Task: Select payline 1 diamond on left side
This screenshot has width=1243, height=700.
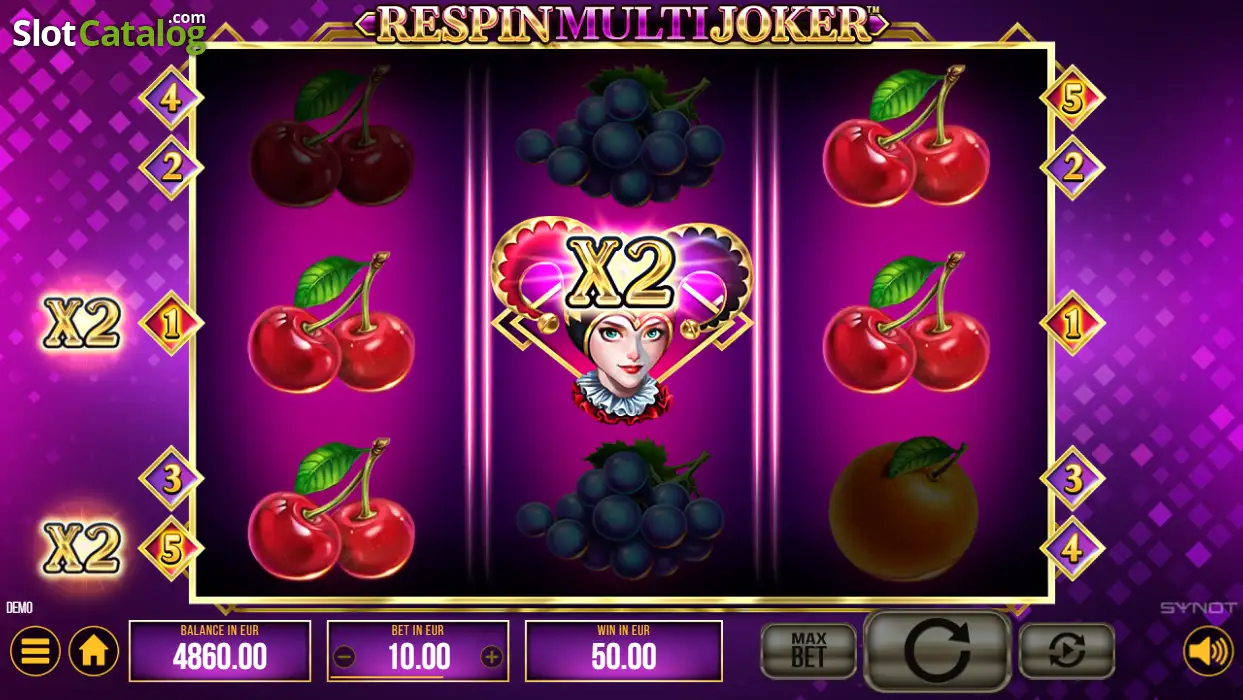Action: click(171, 323)
